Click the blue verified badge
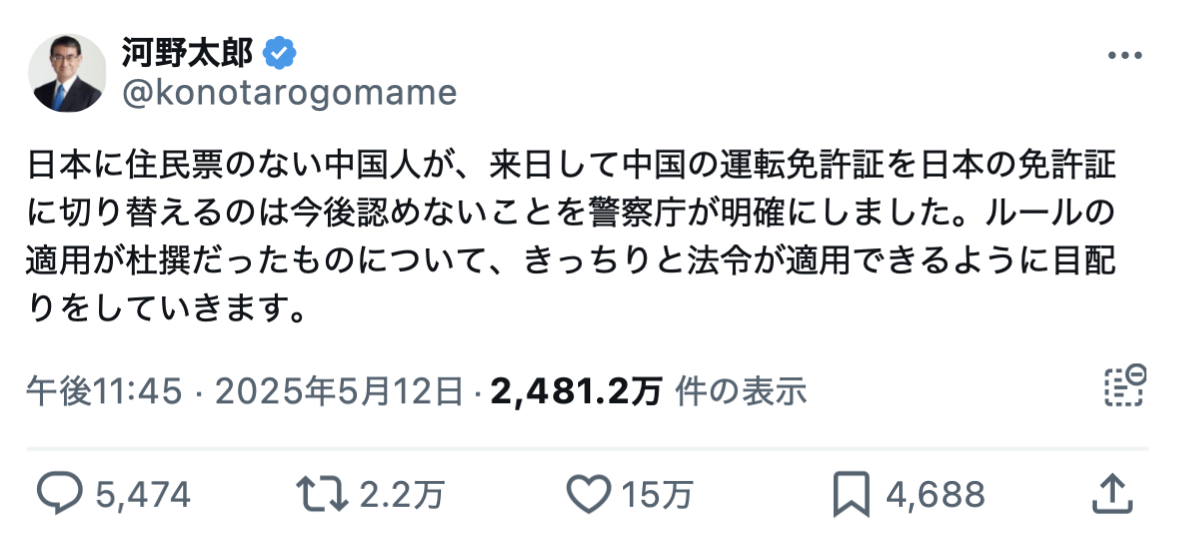Viewport: 1180px width, 534px height. (x=279, y=53)
